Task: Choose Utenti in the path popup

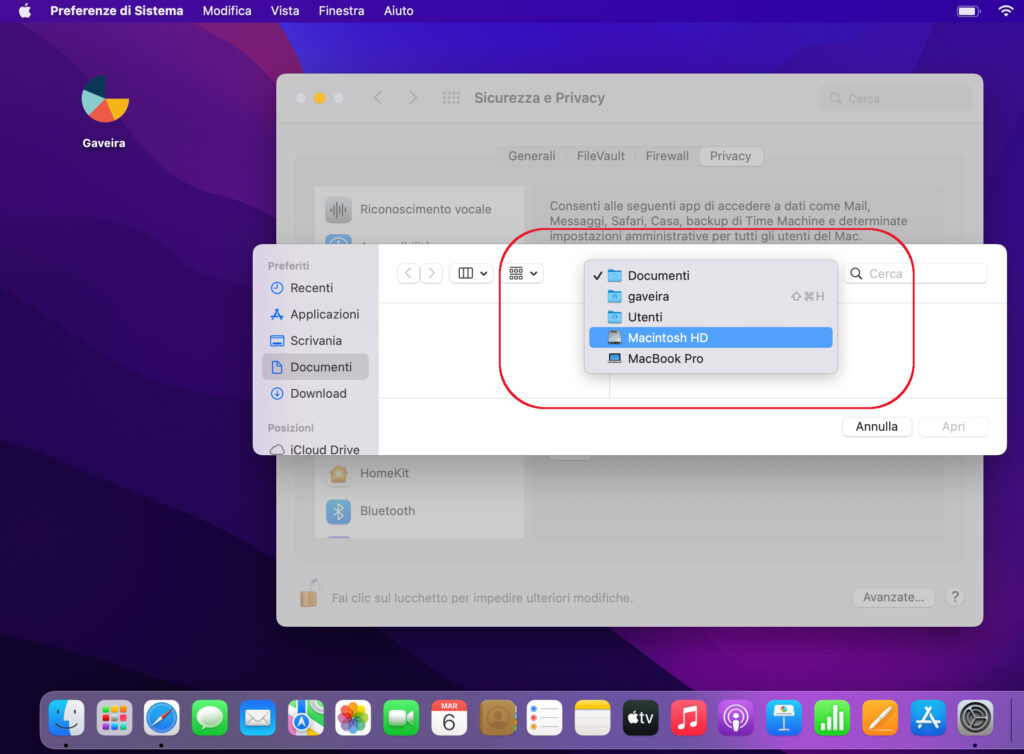Action: point(711,317)
